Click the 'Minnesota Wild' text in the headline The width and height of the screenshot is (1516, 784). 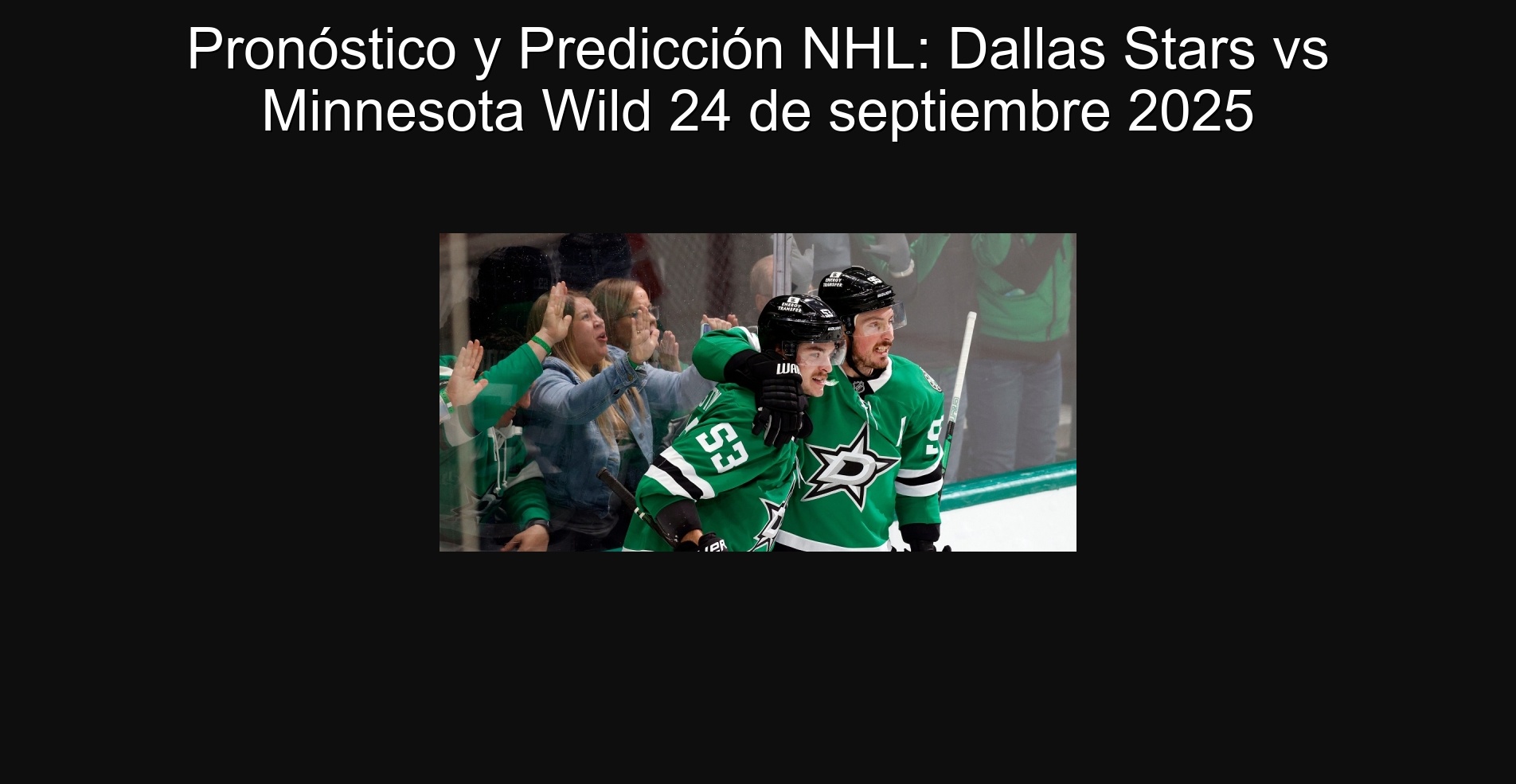pyautogui.click(x=457, y=111)
